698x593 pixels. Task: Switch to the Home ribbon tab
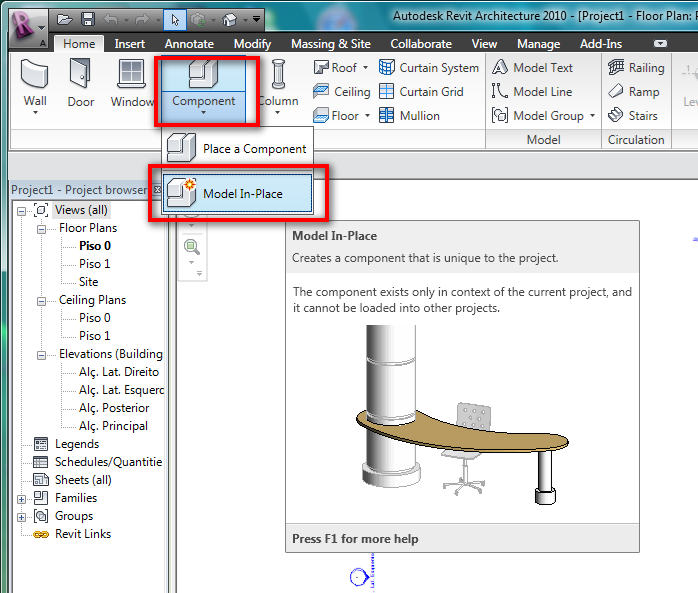pos(79,44)
